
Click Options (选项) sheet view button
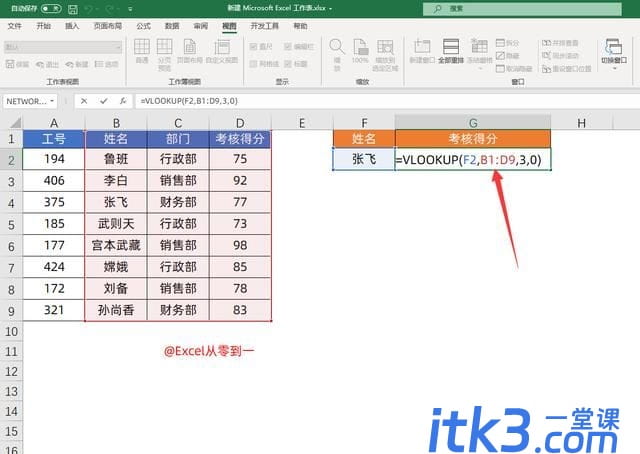coord(106,64)
